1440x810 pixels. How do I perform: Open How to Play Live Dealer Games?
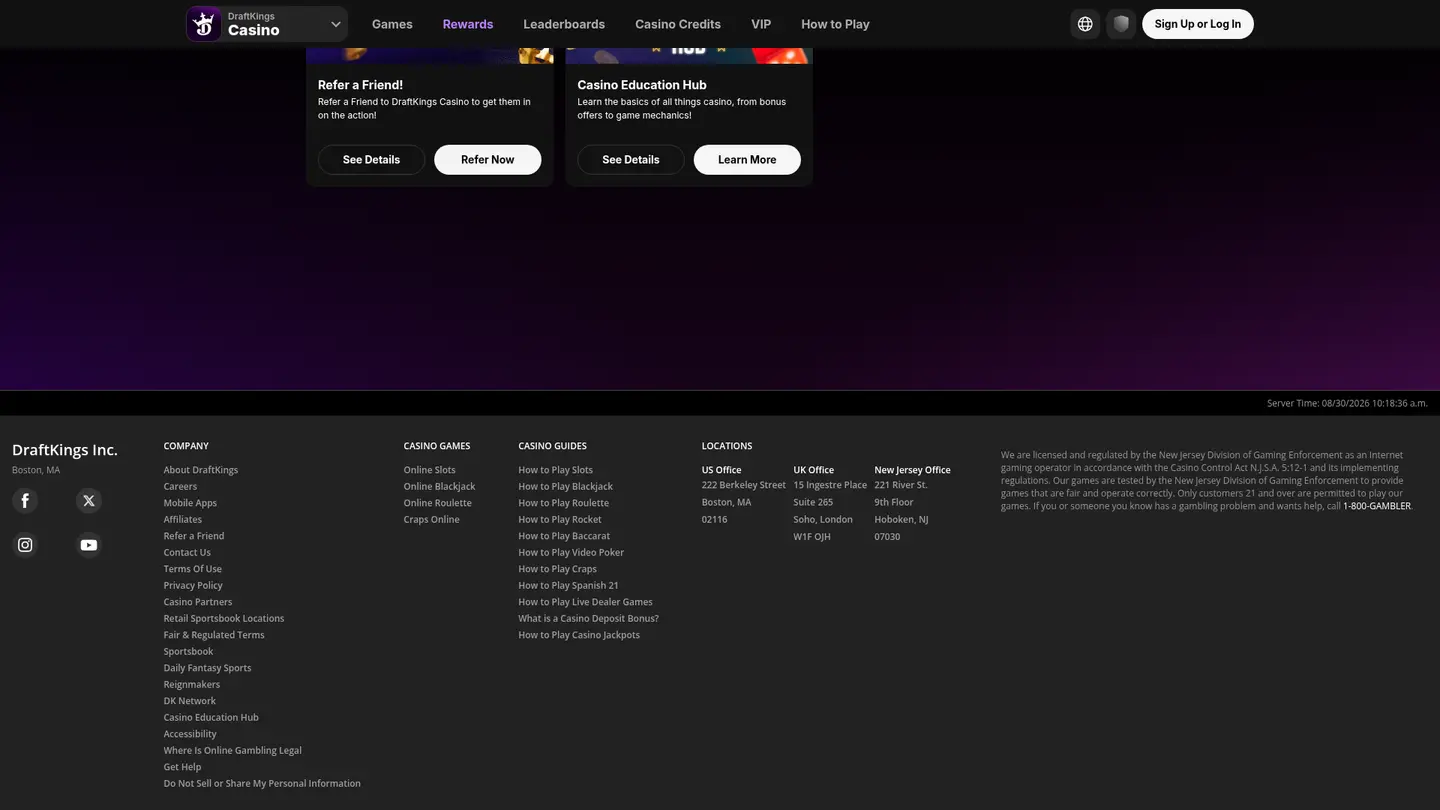tap(586, 602)
